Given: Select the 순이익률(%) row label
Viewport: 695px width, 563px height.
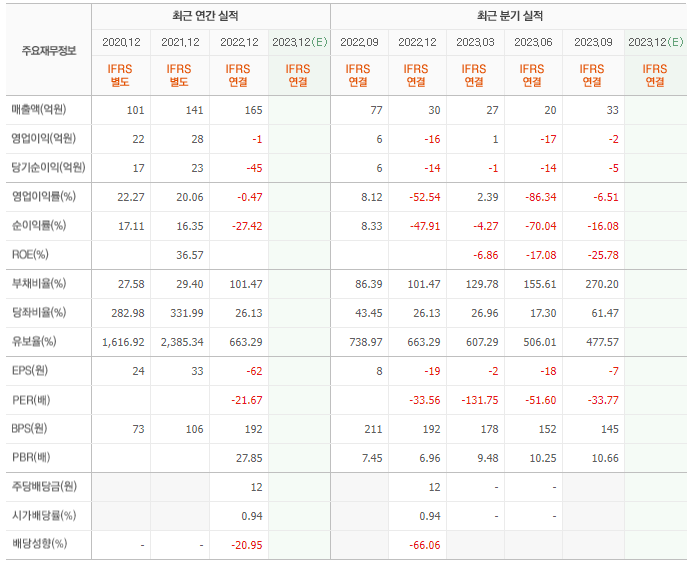Looking at the screenshot, I should click(39, 225).
